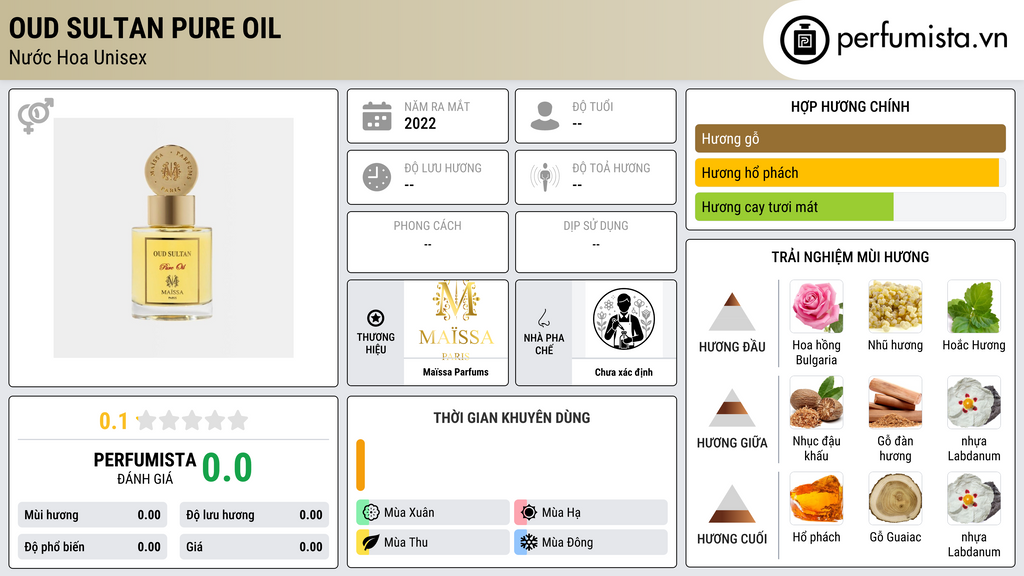Screen dimensions: 1024x576
Task: Click the 2022 launch year value
Action: tap(420, 123)
